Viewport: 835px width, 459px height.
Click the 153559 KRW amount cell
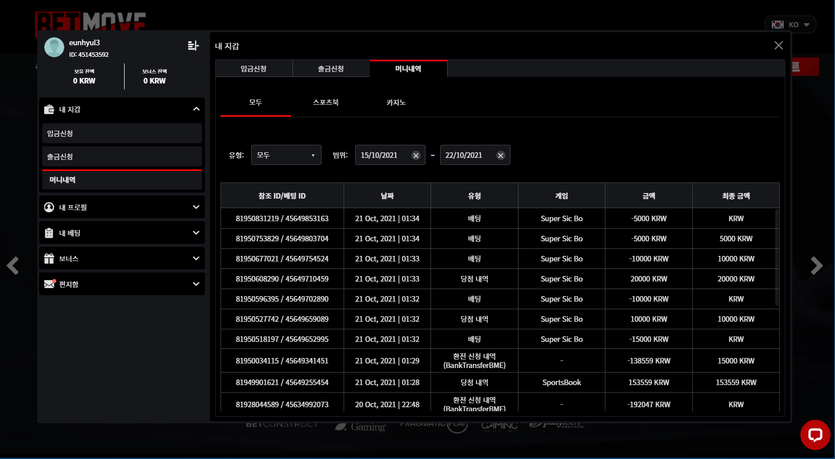(x=649, y=382)
